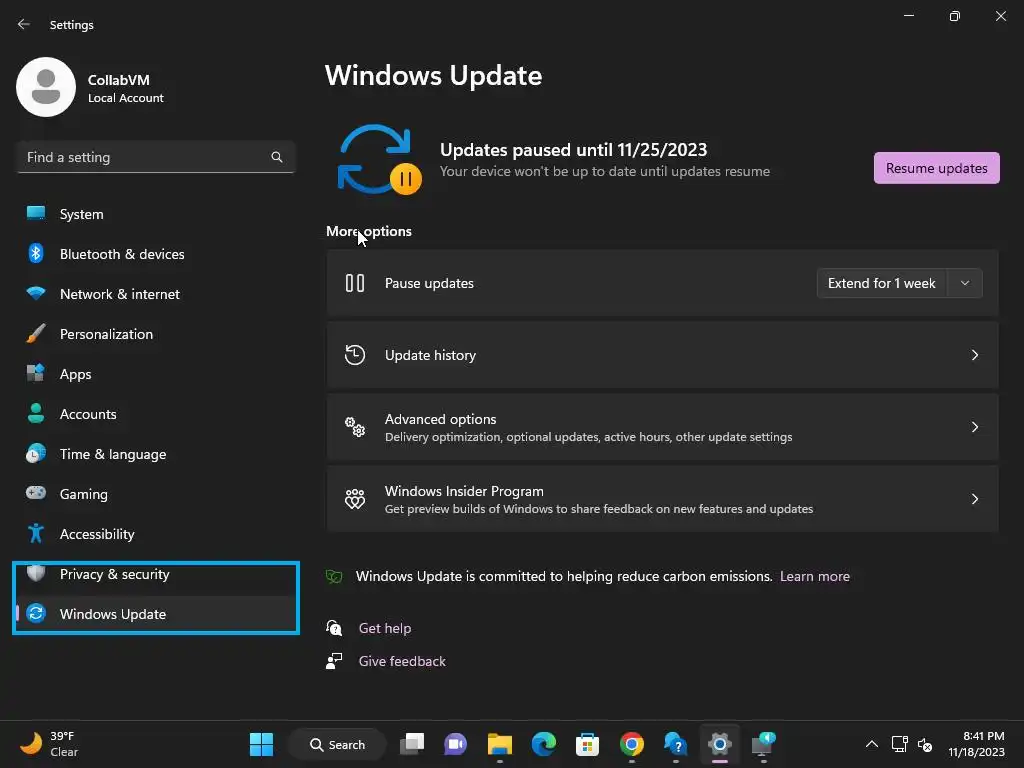Show hidden system tray icons

point(871,744)
